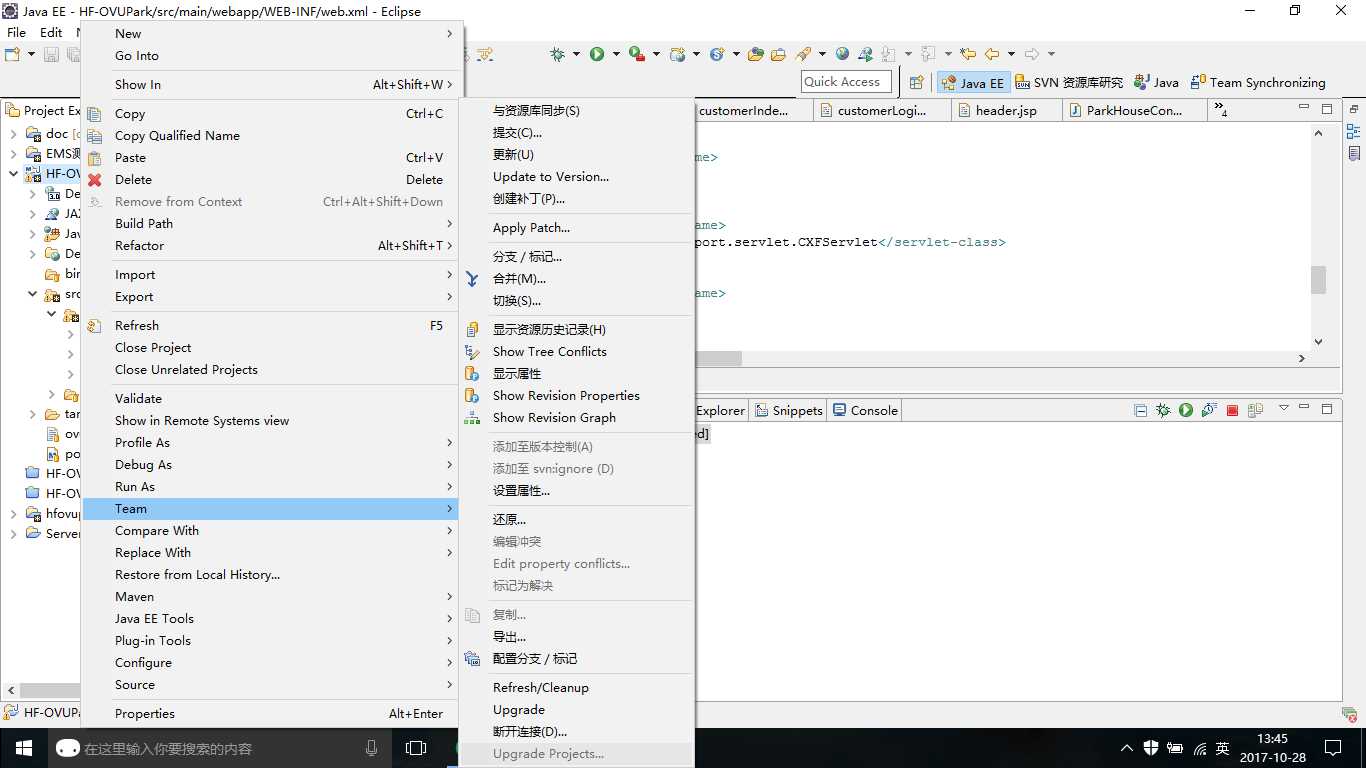The image size is (1366, 768).
Task: Start the server with the green play icon in Servers view
Action: [1186, 410]
